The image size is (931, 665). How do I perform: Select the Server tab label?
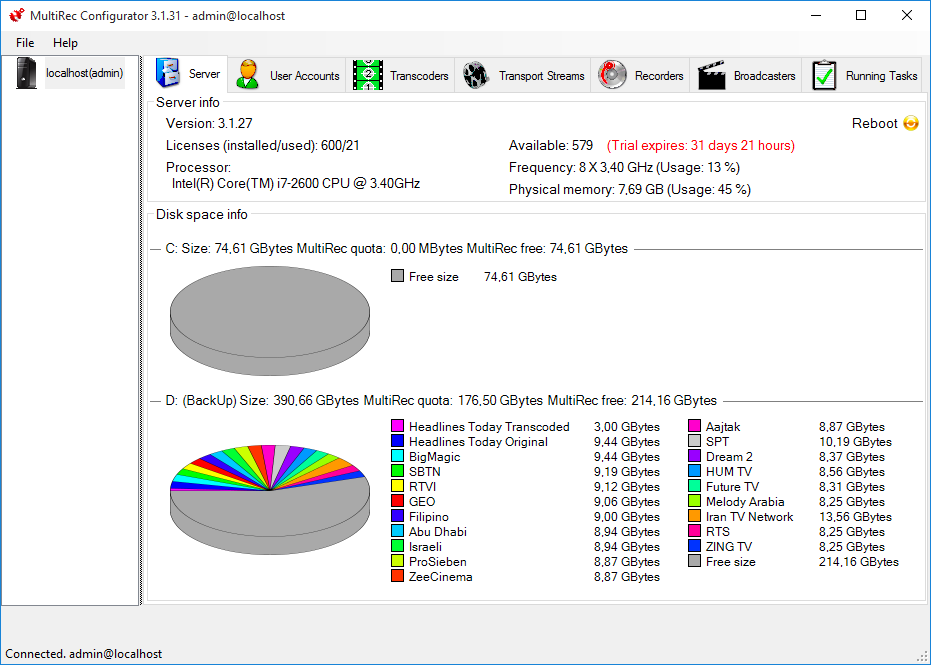pyautogui.click(x=204, y=74)
